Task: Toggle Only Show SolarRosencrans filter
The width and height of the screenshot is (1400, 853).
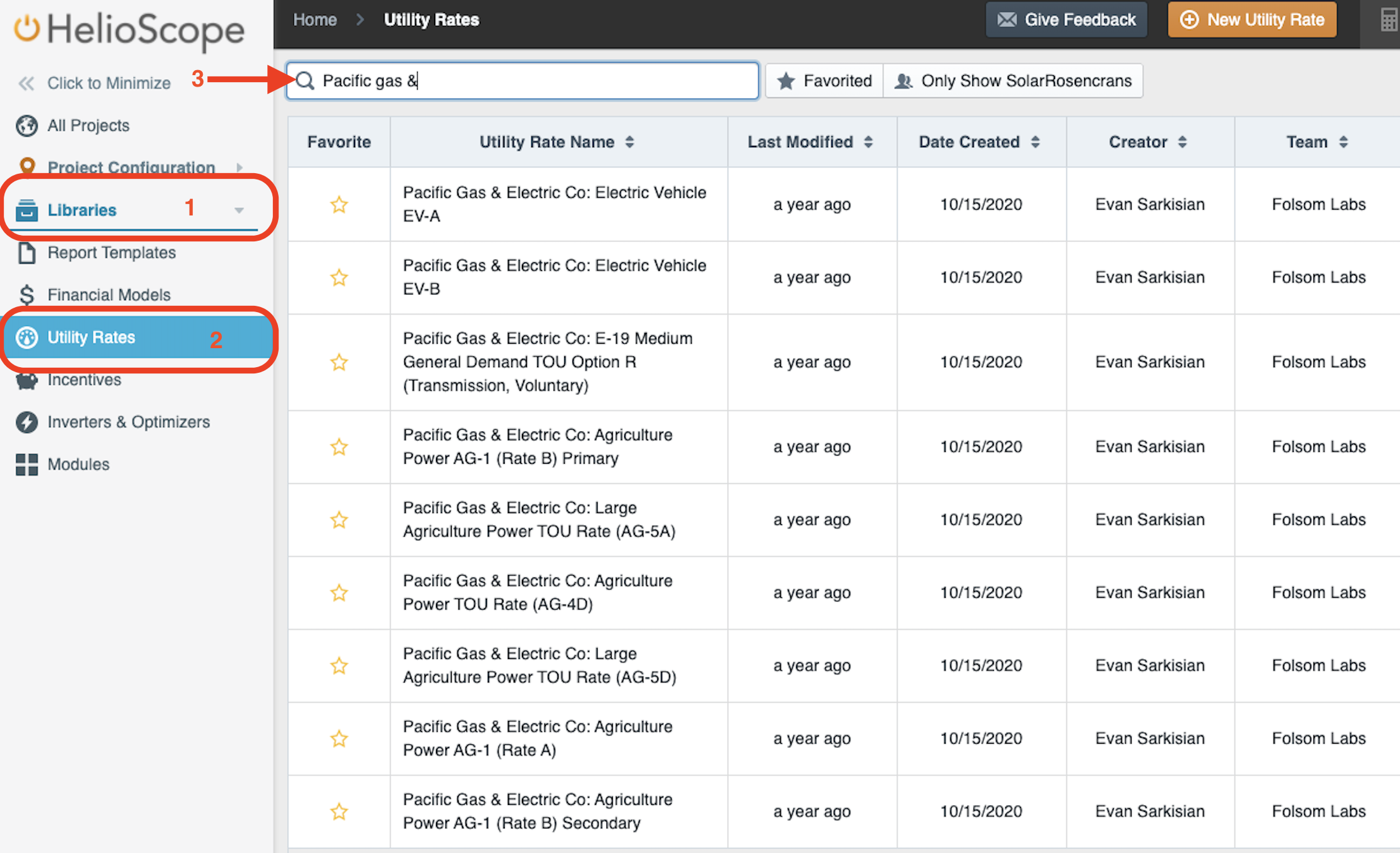Action: click(1013, 81)
